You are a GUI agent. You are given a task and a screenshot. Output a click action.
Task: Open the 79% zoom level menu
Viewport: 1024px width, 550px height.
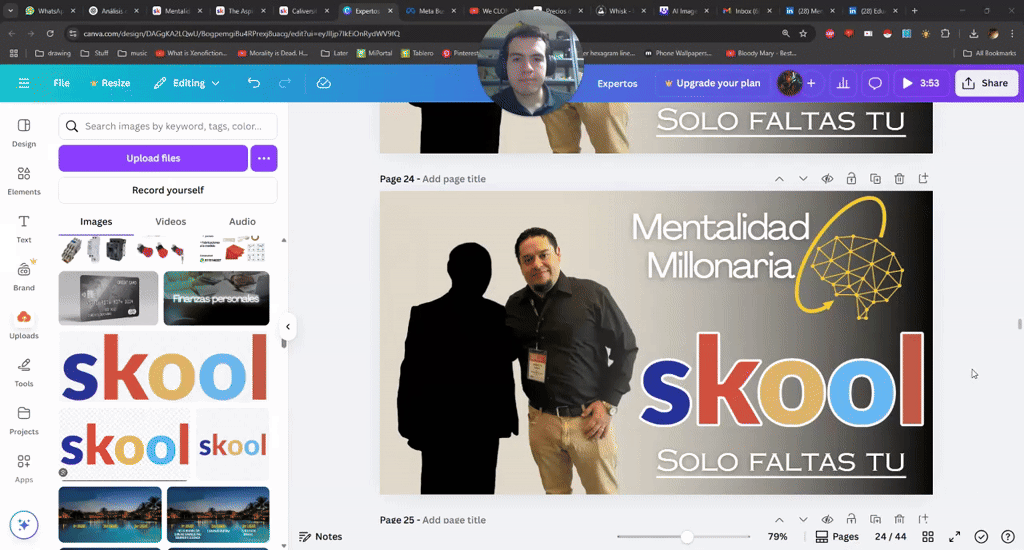coord(777,536)
